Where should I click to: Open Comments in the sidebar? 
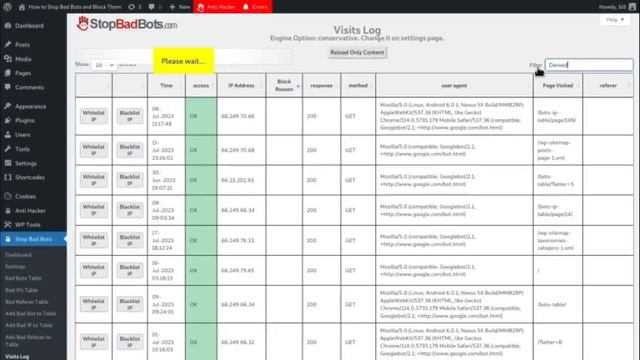pos(29,87)
